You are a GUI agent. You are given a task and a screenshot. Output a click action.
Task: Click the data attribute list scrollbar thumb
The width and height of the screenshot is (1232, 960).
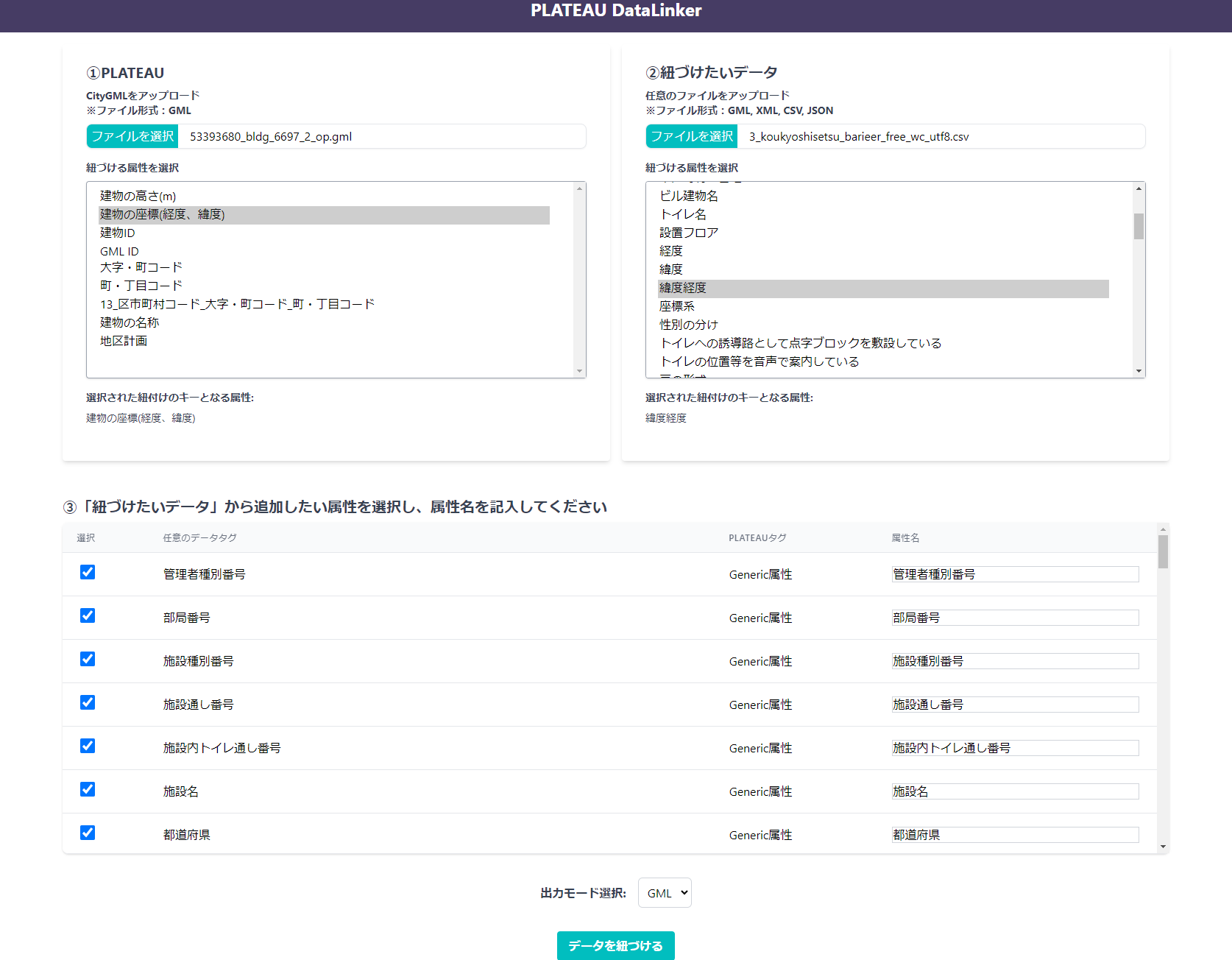pos(1139,227)
